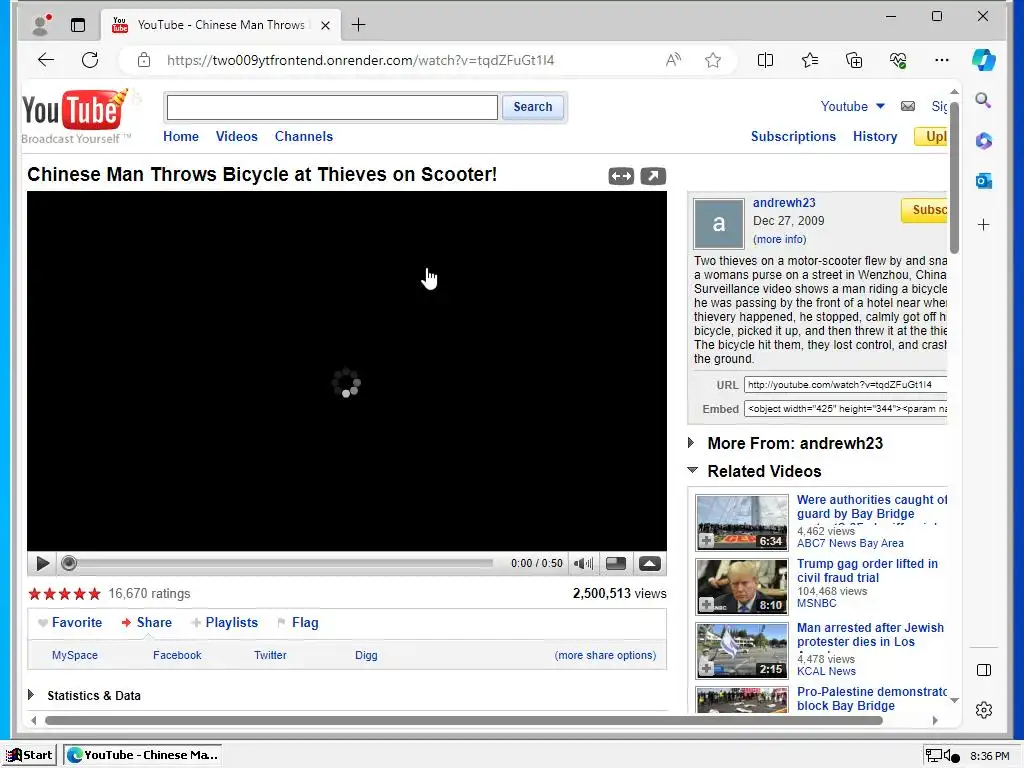This screenshot has width=1024, height=768.
Task: Select the Share tab under video
Action: click(x=147, y=622)
